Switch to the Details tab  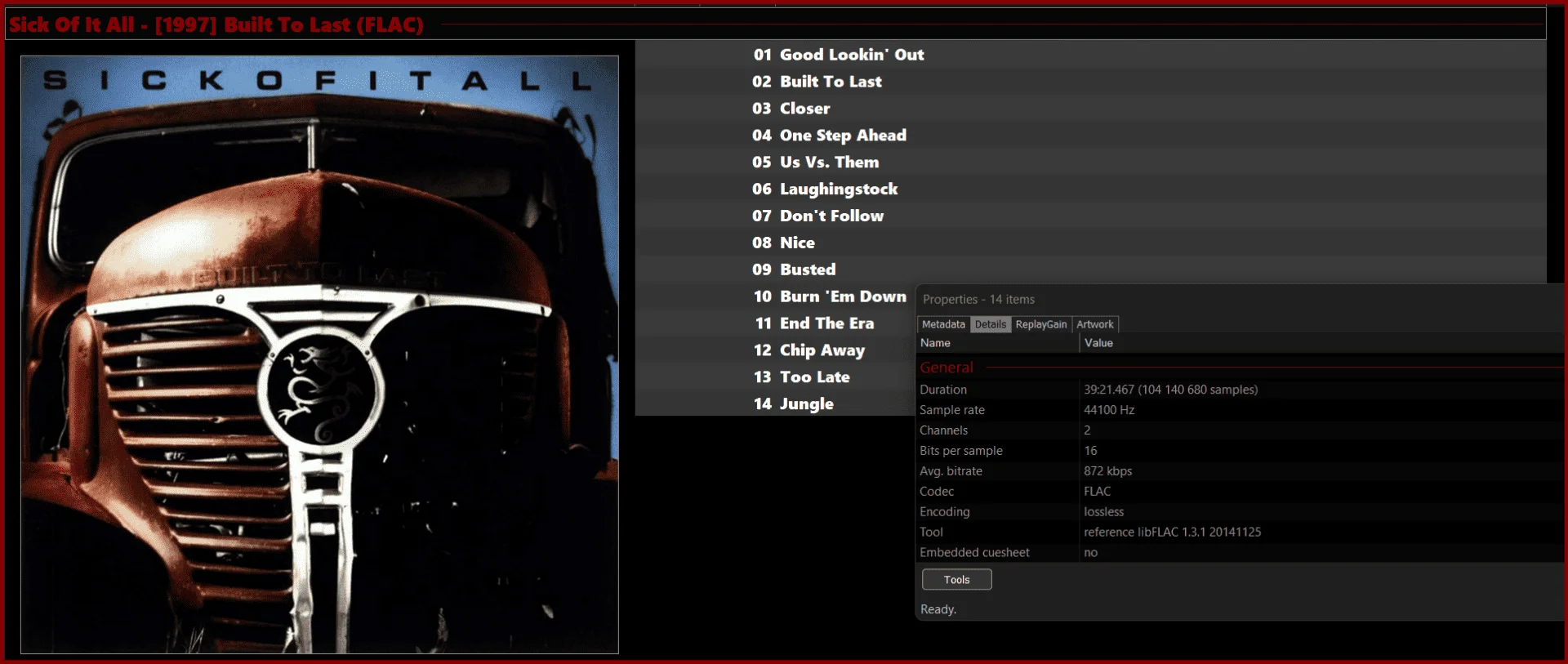(991, 324)
